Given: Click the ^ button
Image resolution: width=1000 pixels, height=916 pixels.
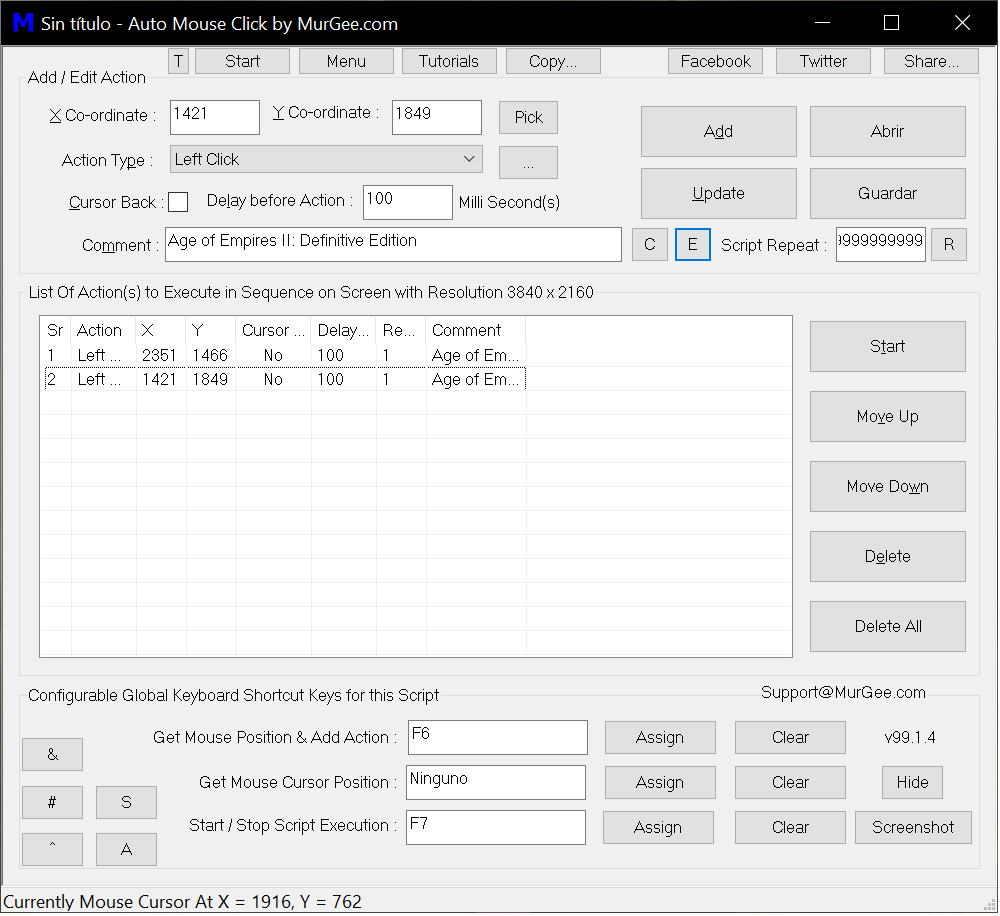Looking at the screenshot, I should click(x=52, y=850).
